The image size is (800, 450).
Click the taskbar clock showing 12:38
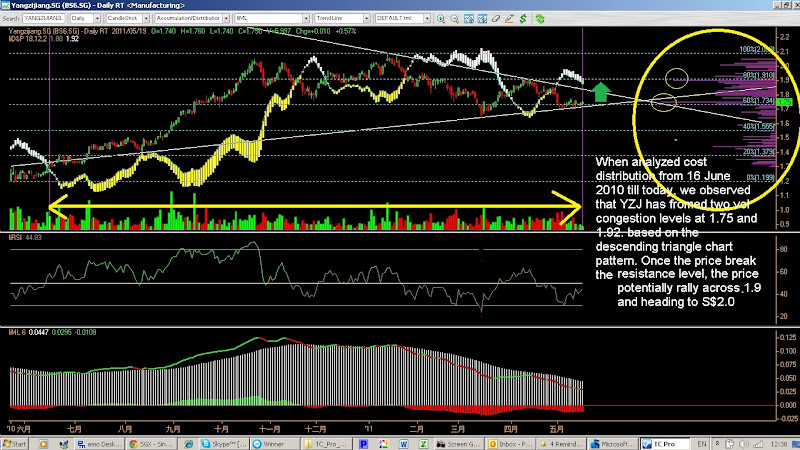779,444
